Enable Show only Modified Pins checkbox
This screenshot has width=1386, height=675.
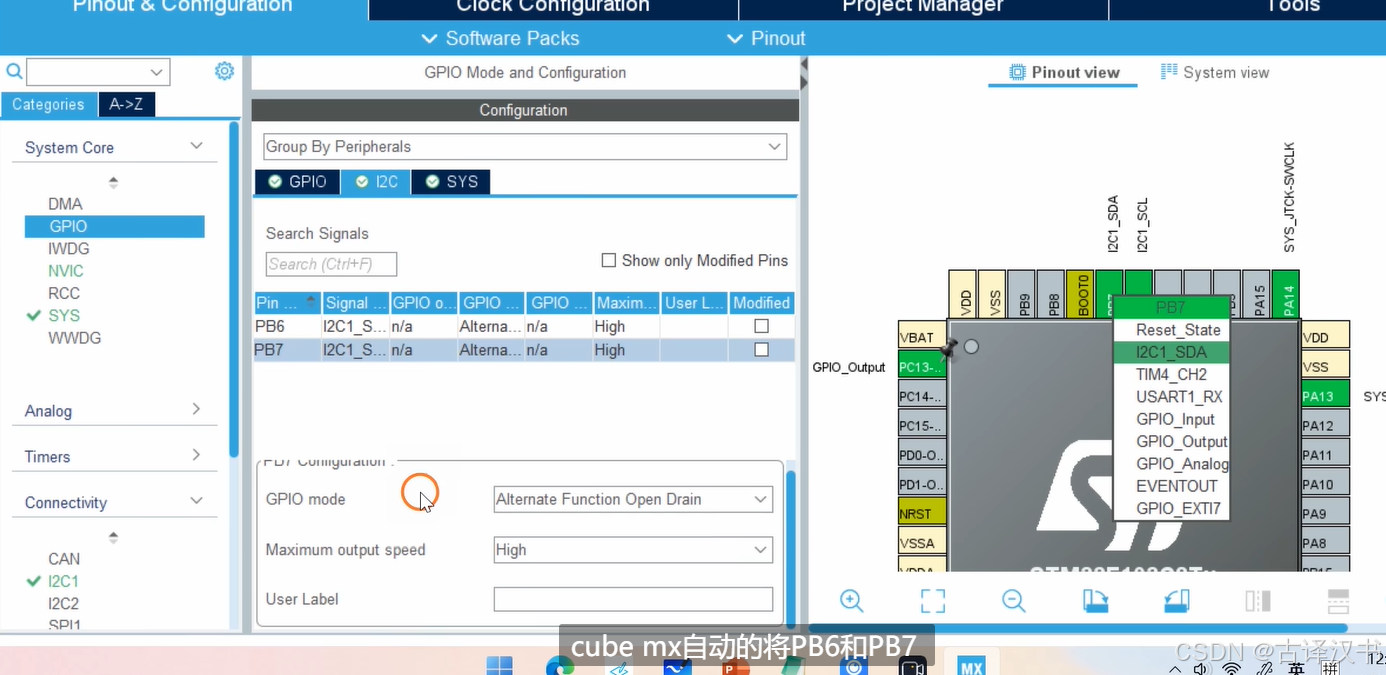point(608,260)
